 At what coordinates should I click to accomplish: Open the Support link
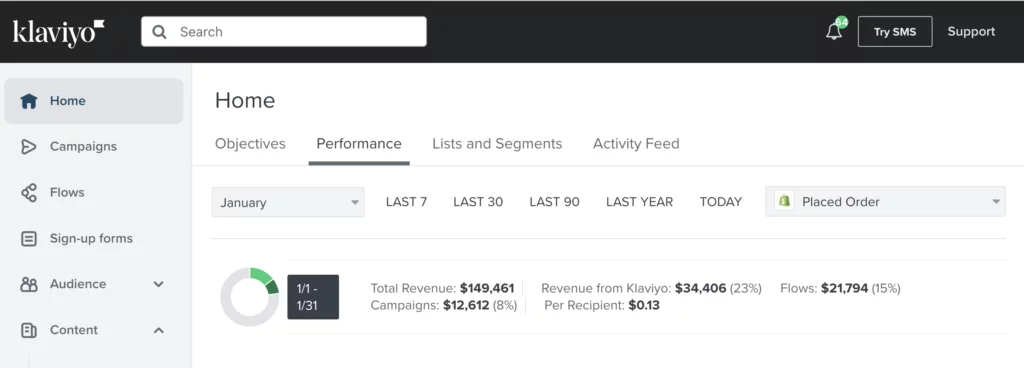(x=971, y=32)
